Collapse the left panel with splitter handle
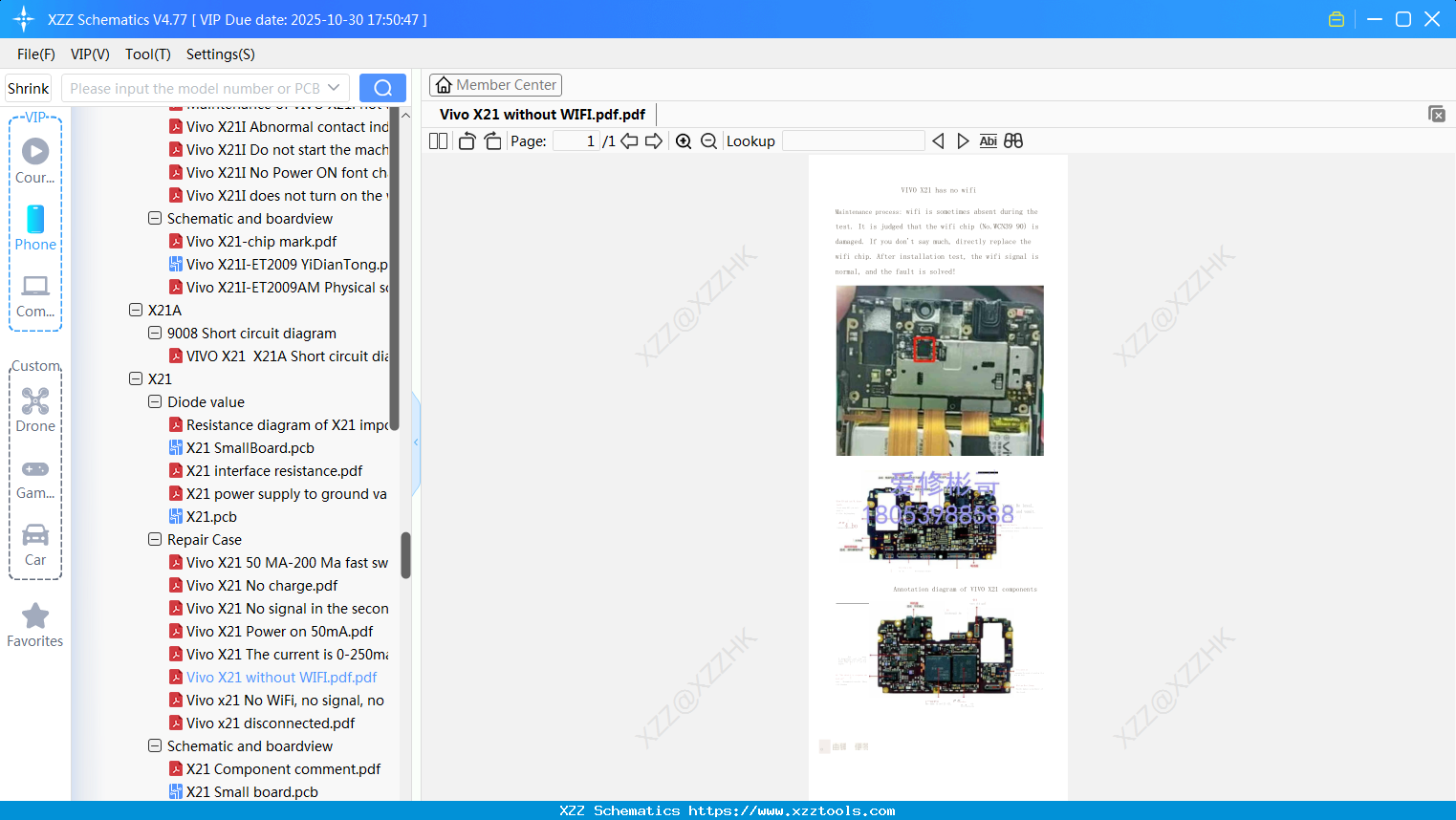Image resolution: width=1456 pixels, height=820 pixels. pyautogui.click(x=416, y=442)
